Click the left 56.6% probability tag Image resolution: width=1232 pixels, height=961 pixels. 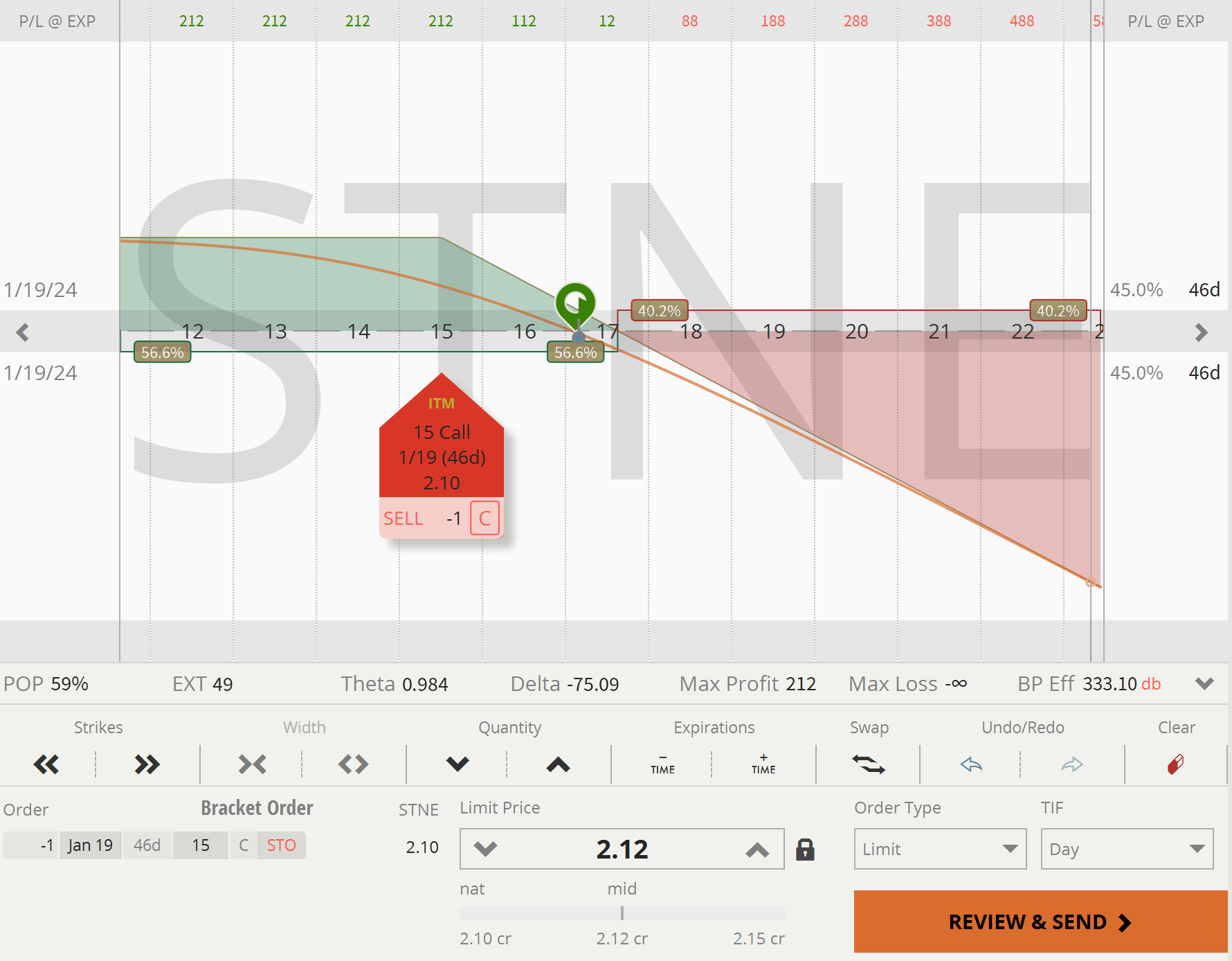point(163,352)
